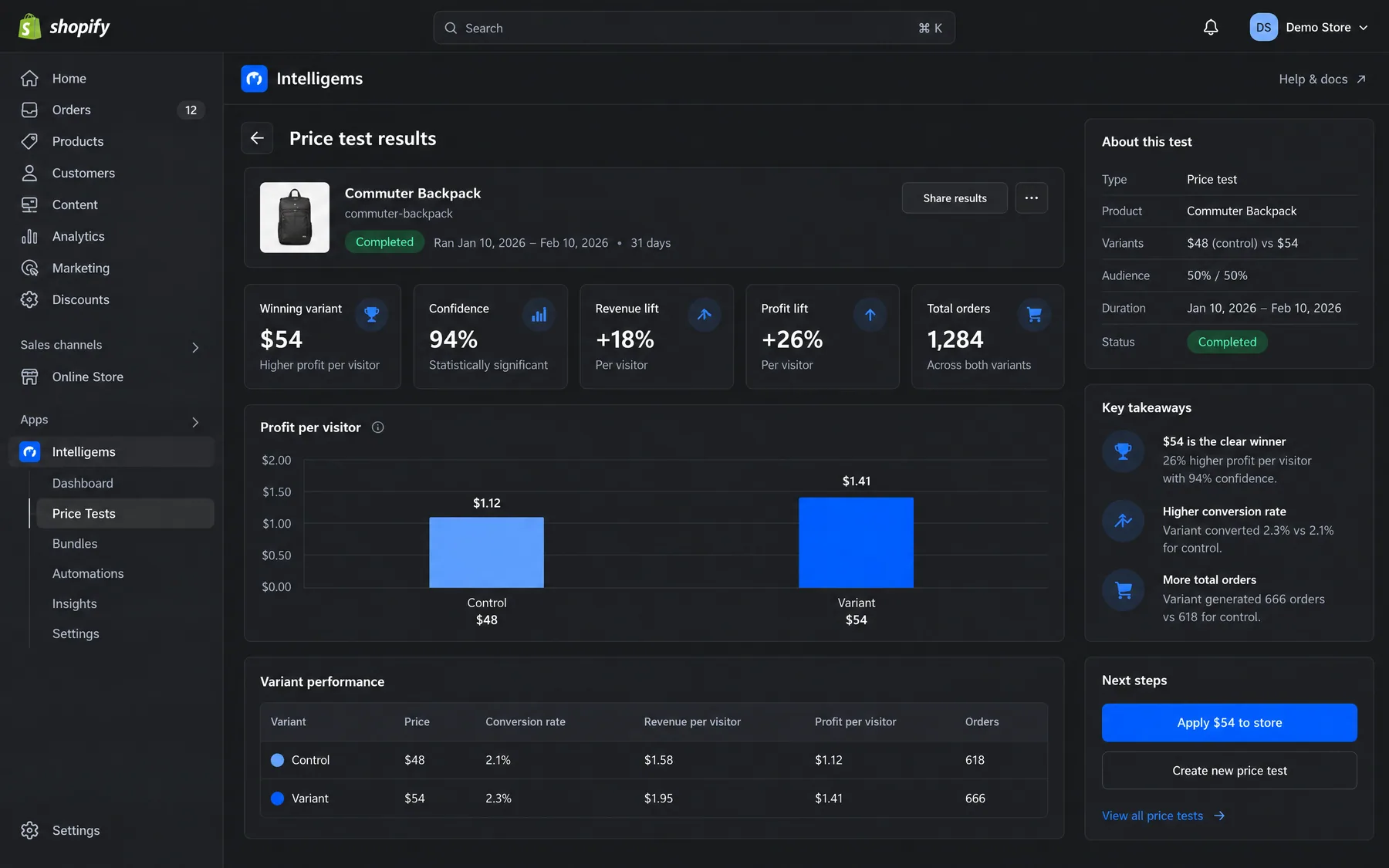Open Home in the sidebar
This screenshot has height=868, width=1389.
[x=111, y=79]
